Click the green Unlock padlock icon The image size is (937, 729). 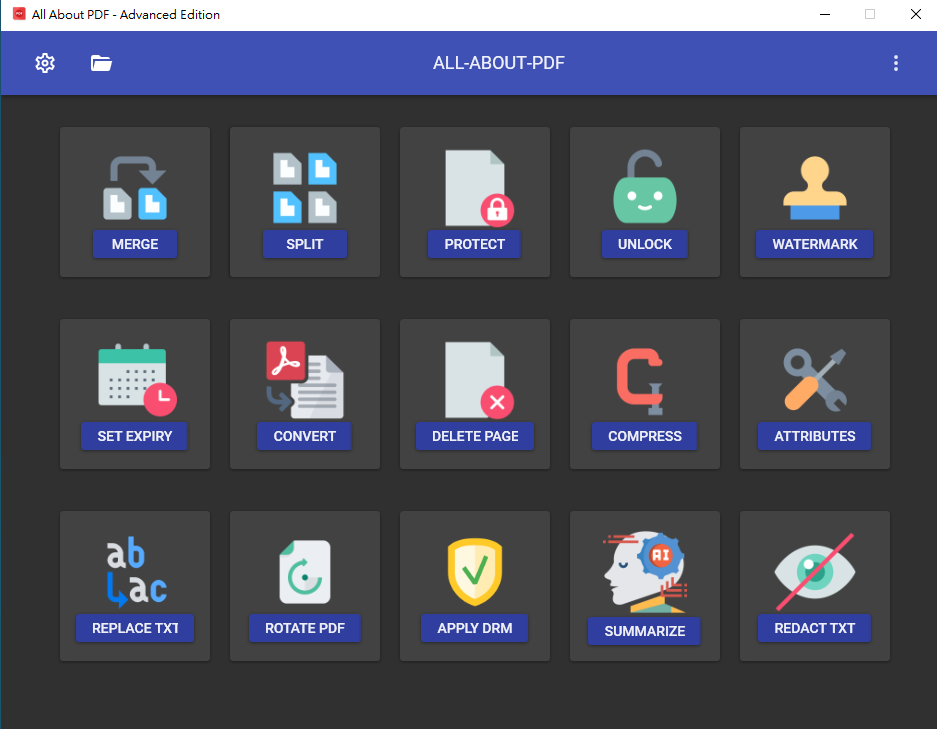coord(645,186)
